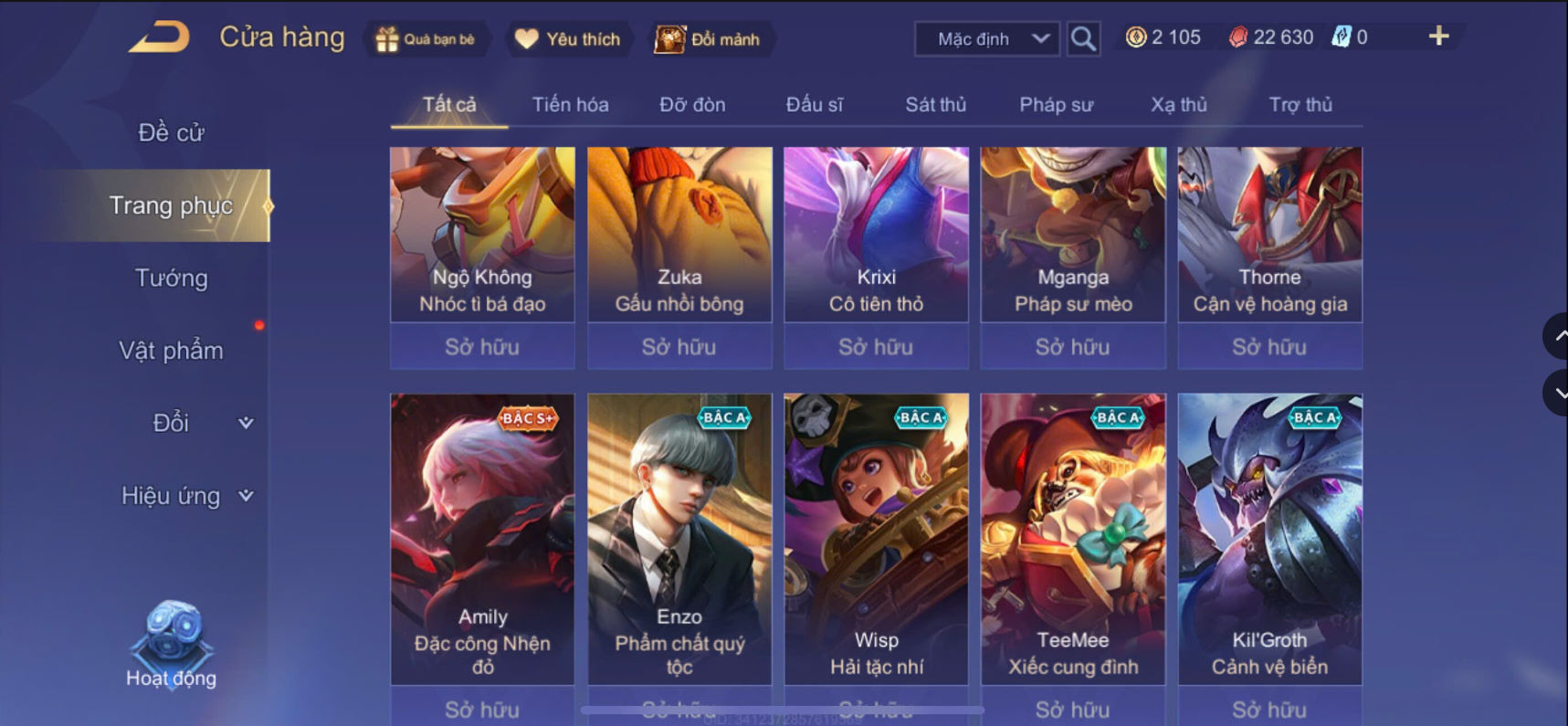
Task: Click the up chevron on right edge
Action: [1556, 336]
